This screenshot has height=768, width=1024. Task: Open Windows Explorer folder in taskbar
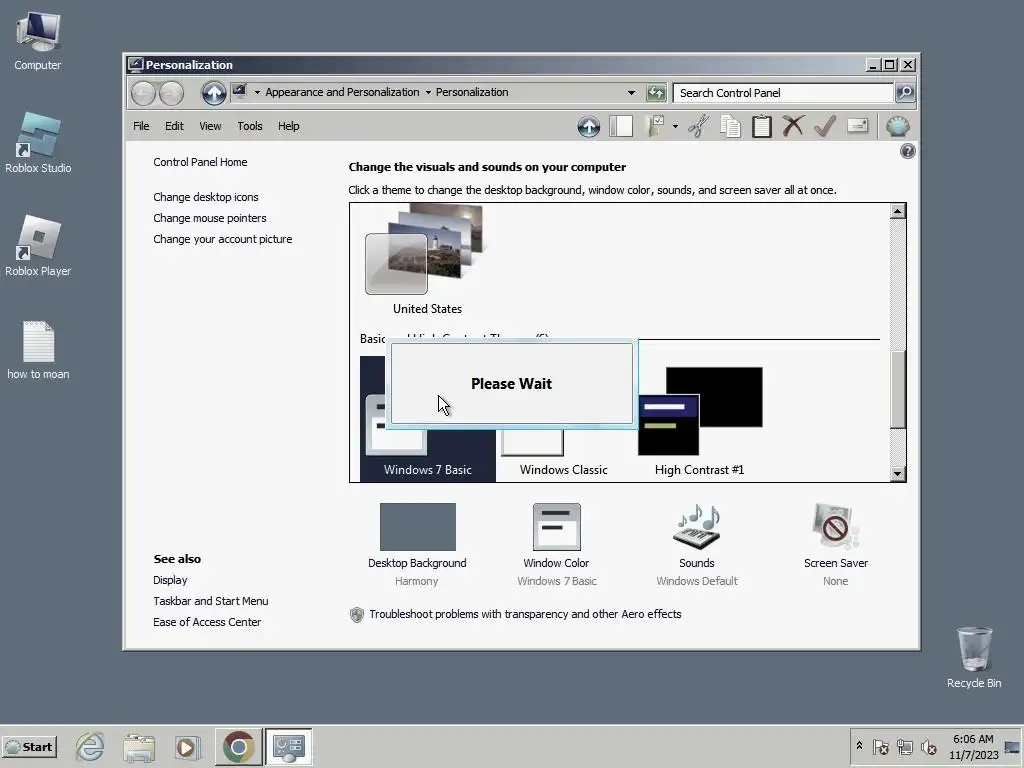(138, 747)
